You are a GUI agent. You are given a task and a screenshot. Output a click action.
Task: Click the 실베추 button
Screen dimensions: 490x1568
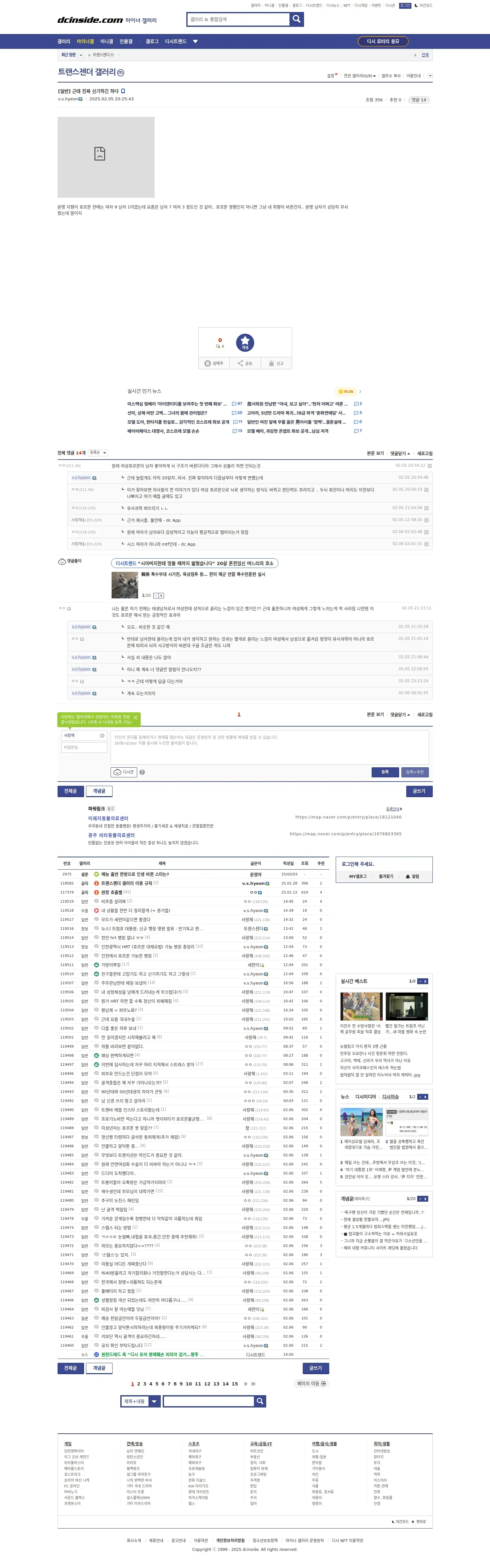(214, 363)
